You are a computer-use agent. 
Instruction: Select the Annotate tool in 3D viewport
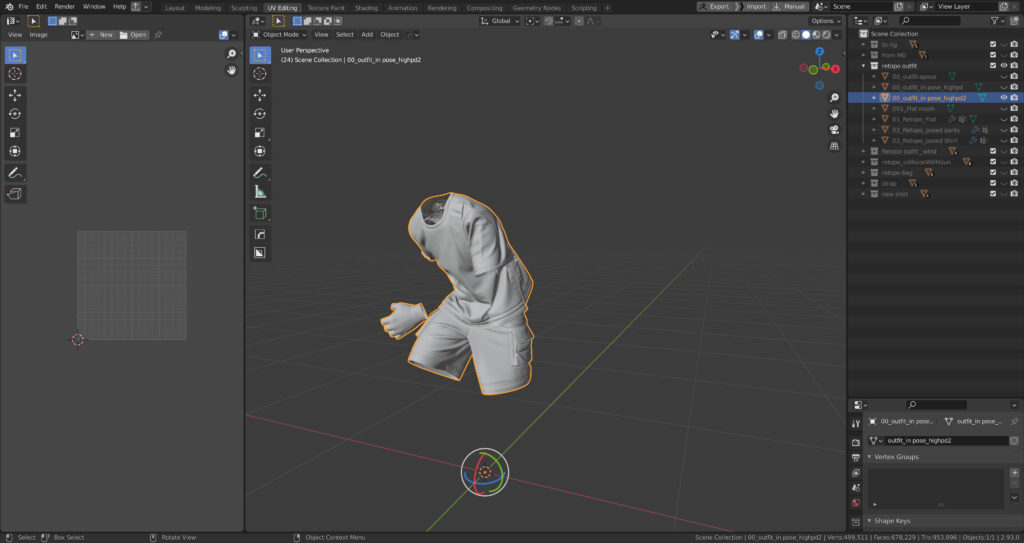coord(260,173)
